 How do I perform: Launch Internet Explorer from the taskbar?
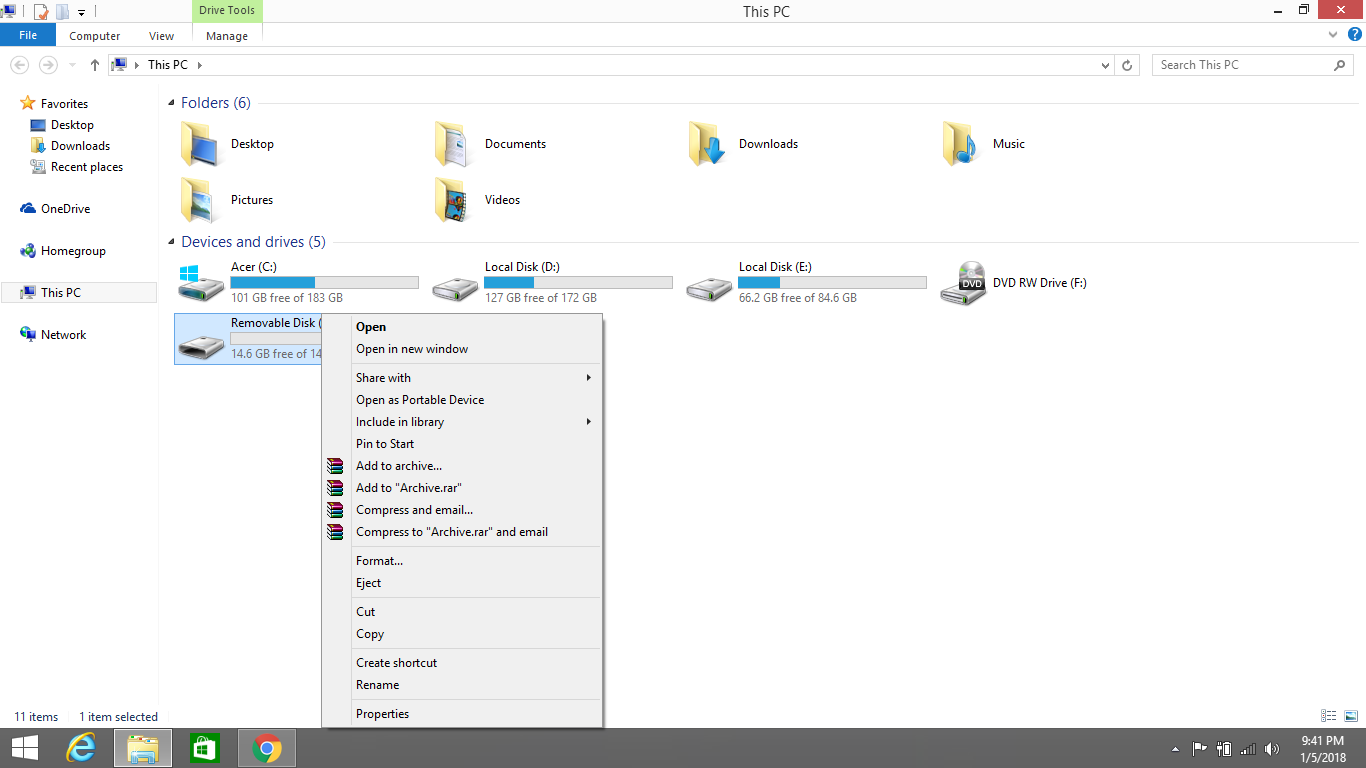80,747
